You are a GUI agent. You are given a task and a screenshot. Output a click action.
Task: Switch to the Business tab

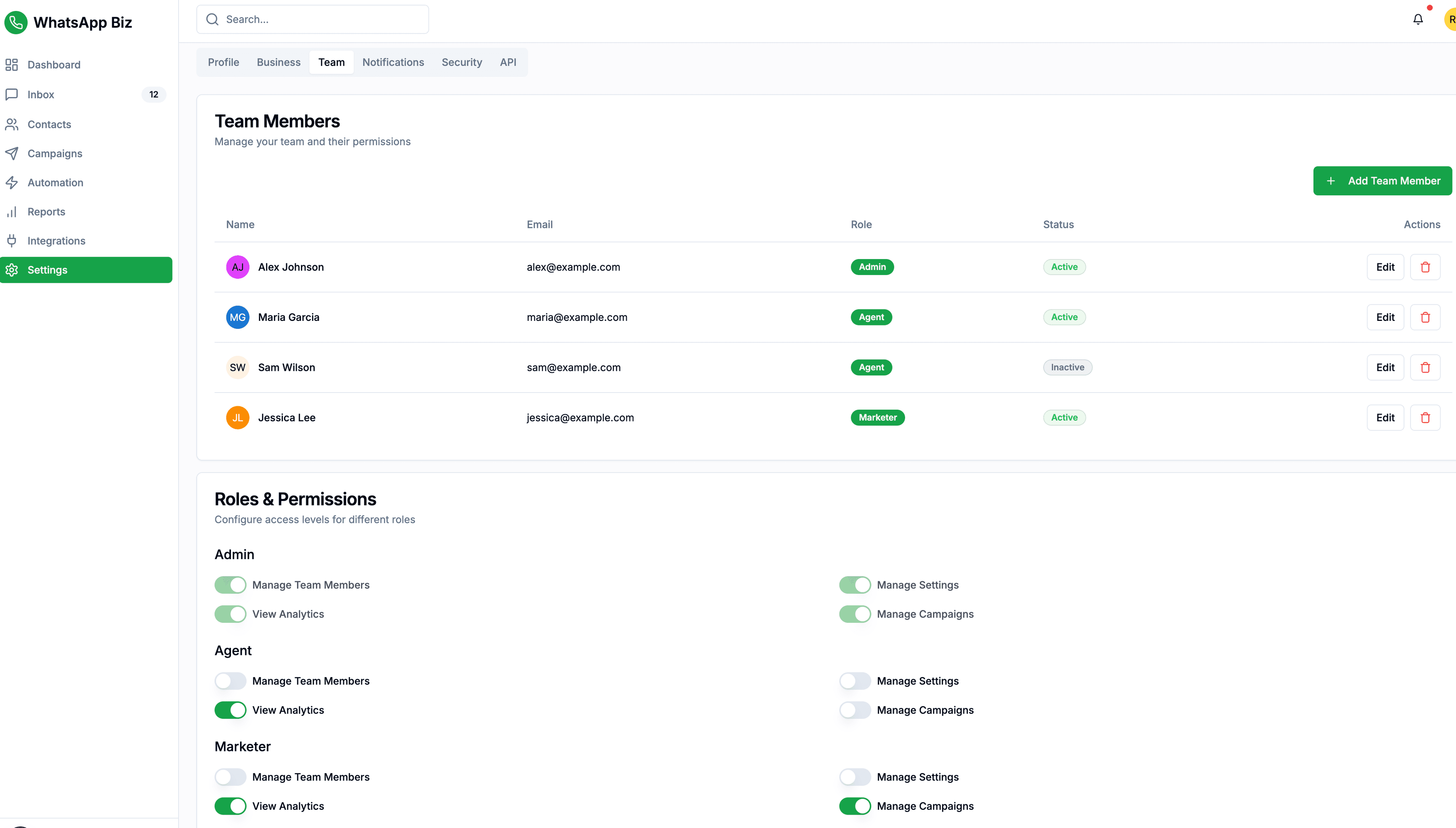[x=278, y=62]
